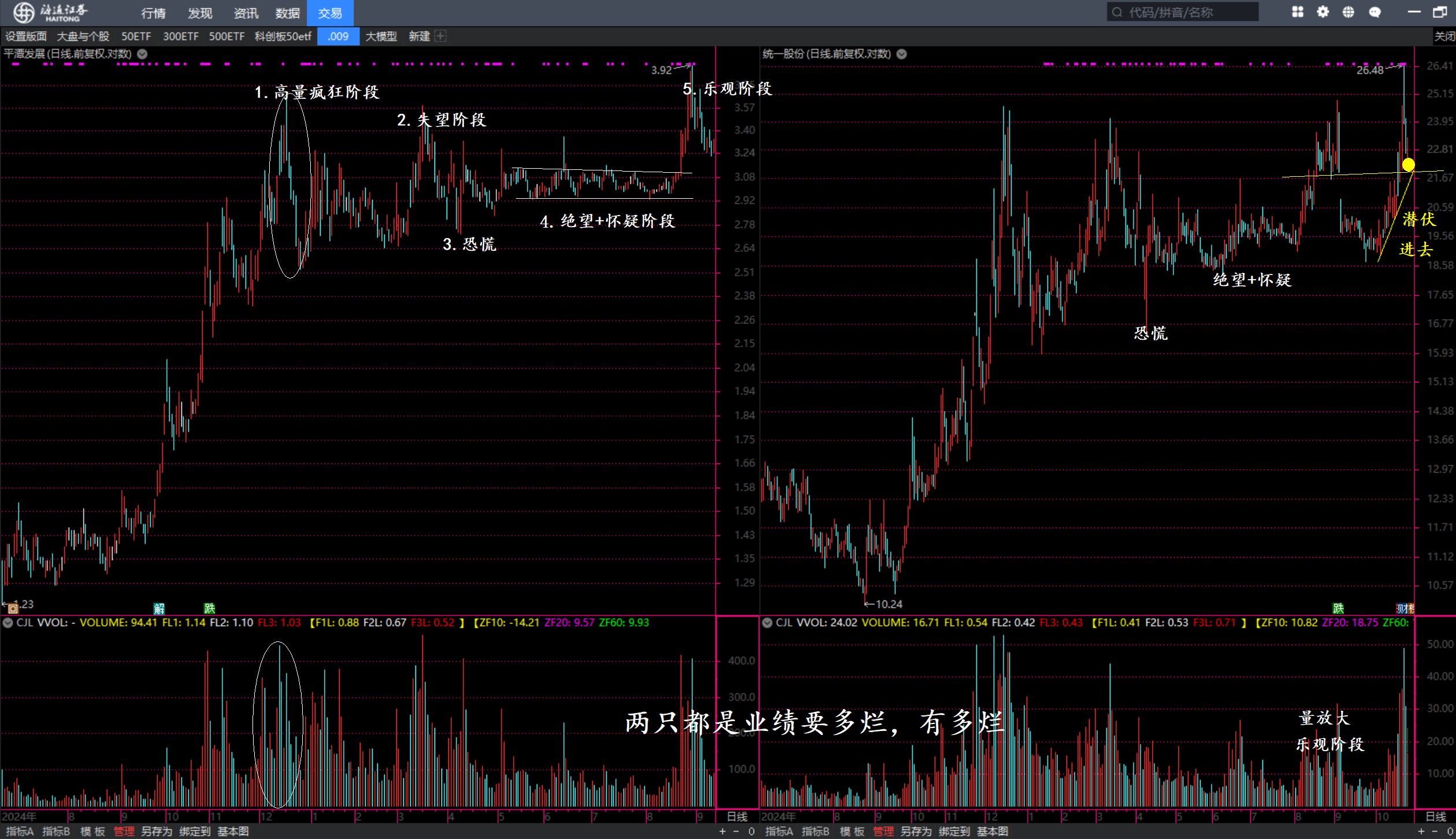Image resolution: width=1456 pixels, height=839 pixels.
Task: Open the layout grid icon in title bar
Action: tap(1297, 12)
